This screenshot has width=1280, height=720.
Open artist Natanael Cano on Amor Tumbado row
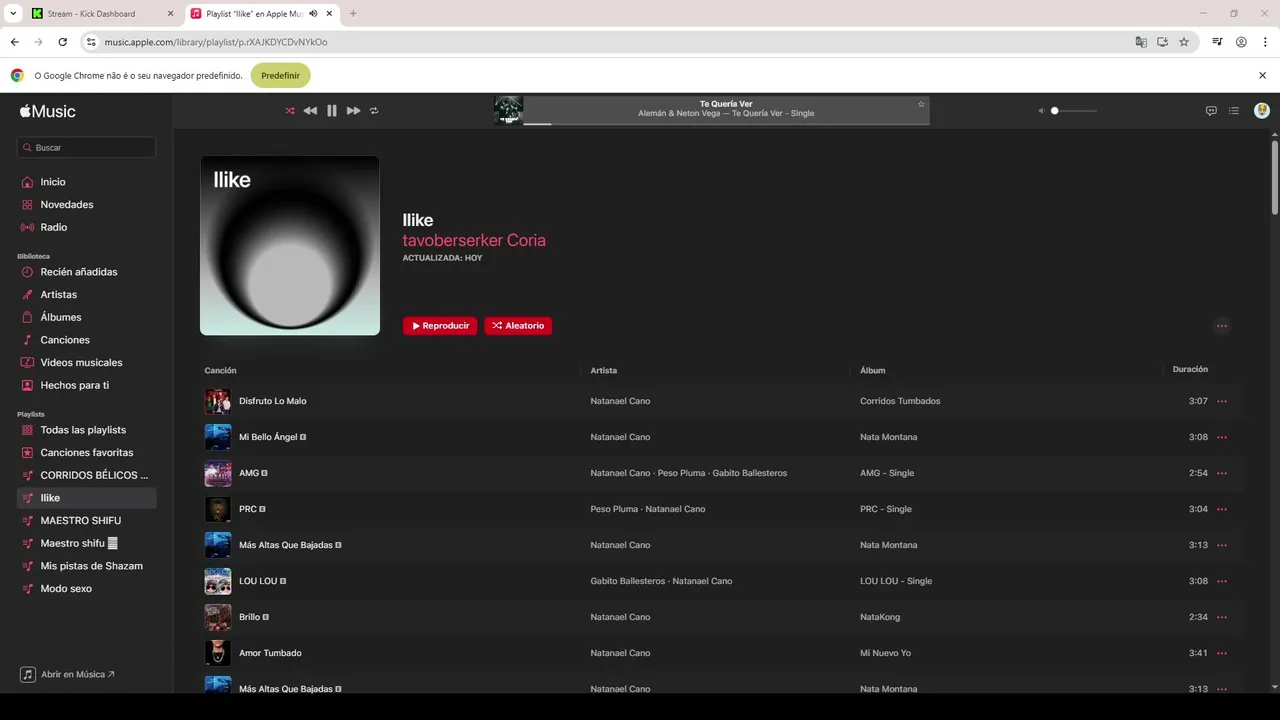point(620,653)
